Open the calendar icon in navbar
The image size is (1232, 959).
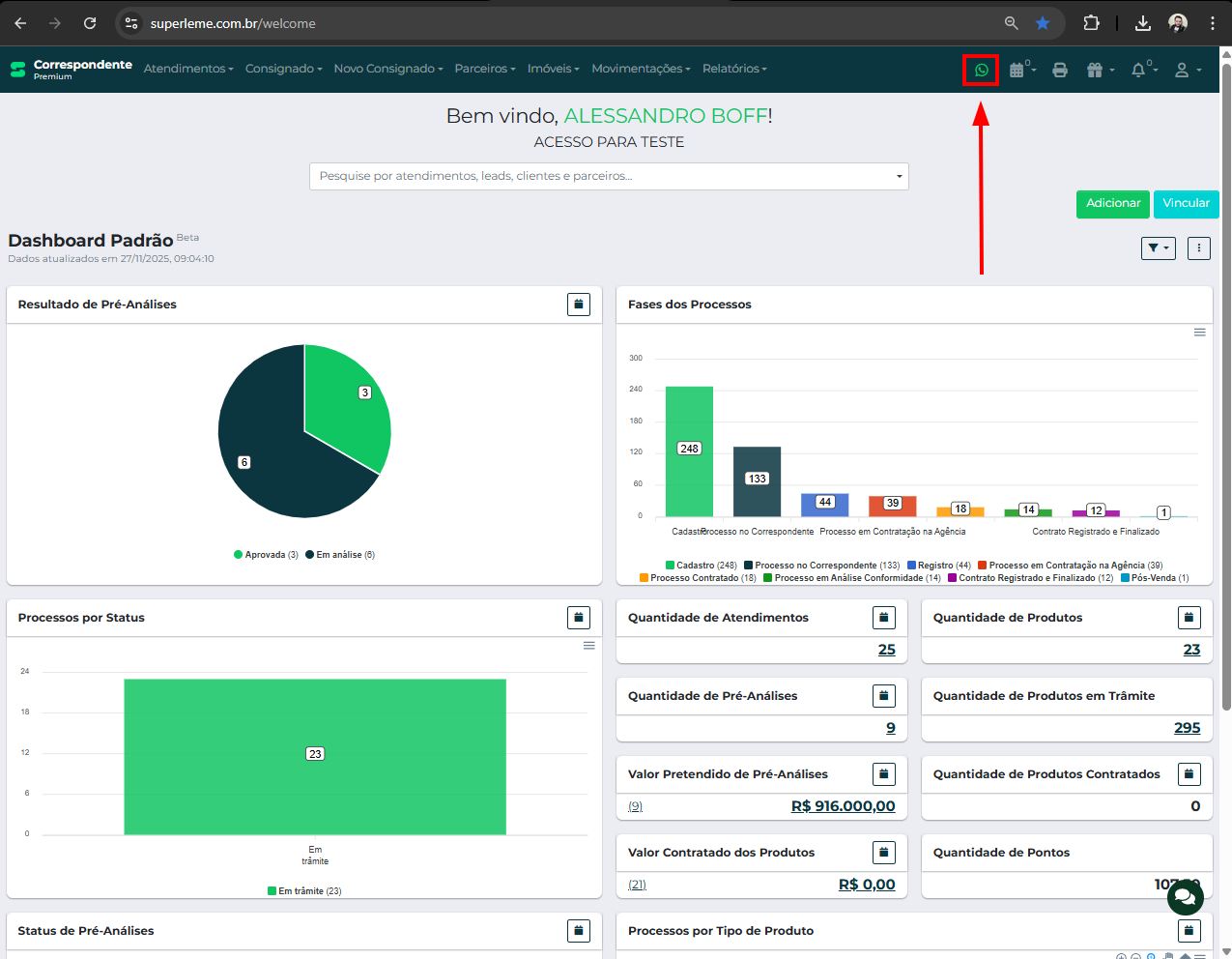[x=1019, y=70]
